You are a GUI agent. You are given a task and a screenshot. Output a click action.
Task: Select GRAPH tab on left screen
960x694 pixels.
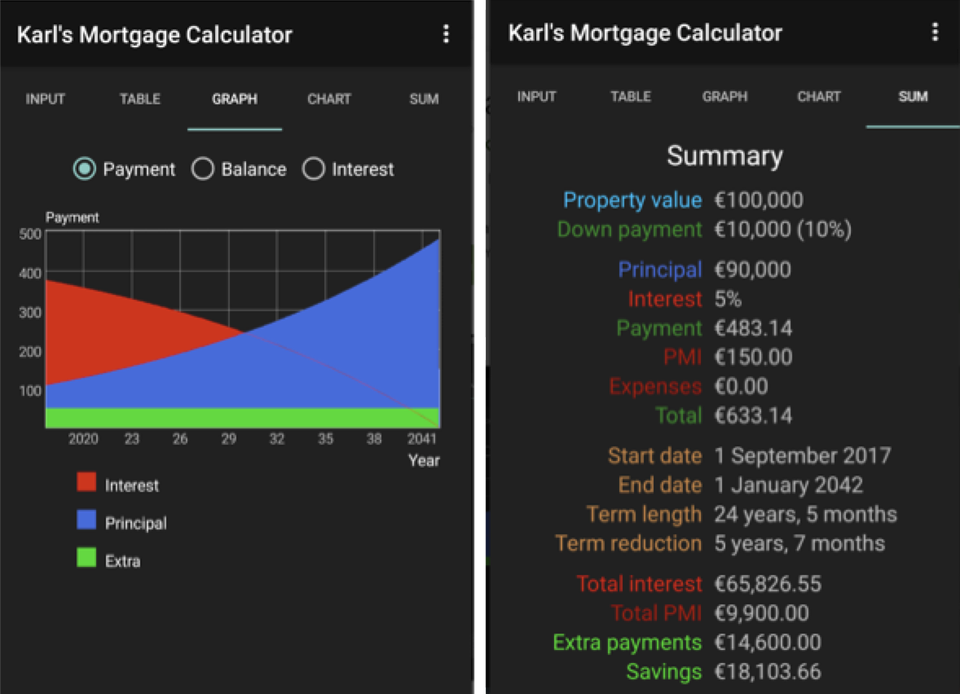coord(234,99)
